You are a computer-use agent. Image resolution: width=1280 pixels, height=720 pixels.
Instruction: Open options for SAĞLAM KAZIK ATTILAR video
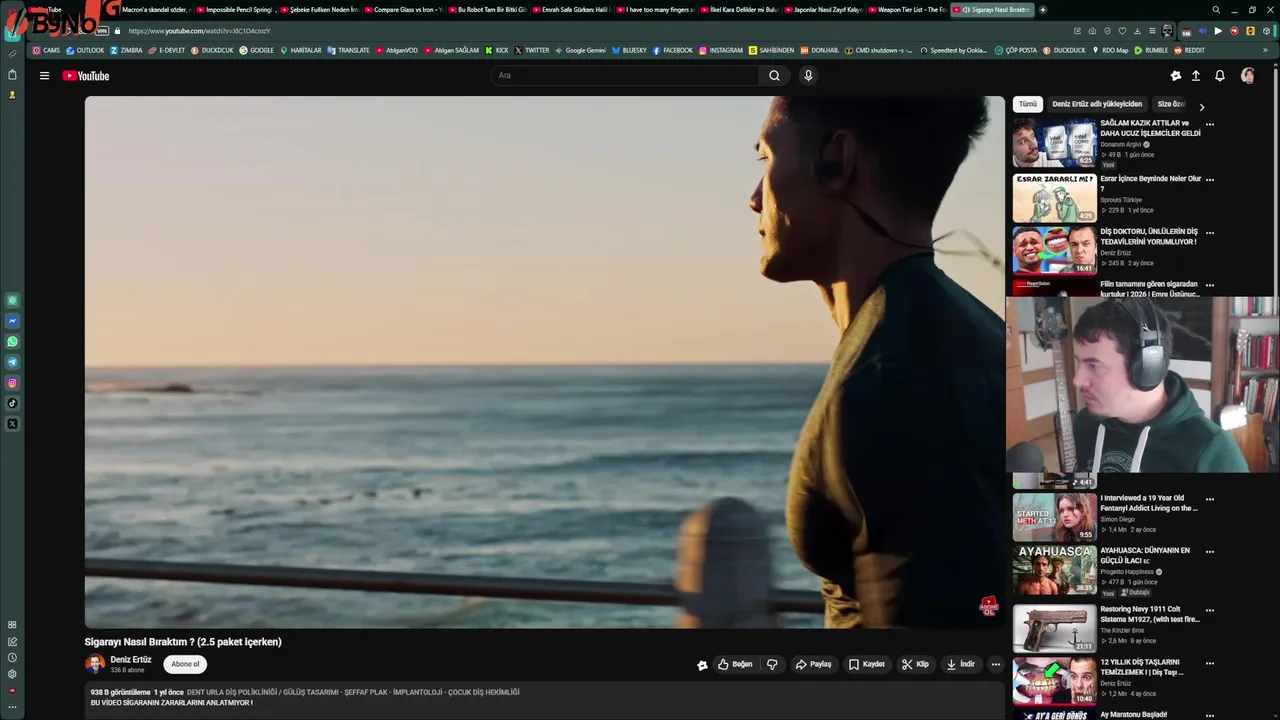[x=1210, y=125]
